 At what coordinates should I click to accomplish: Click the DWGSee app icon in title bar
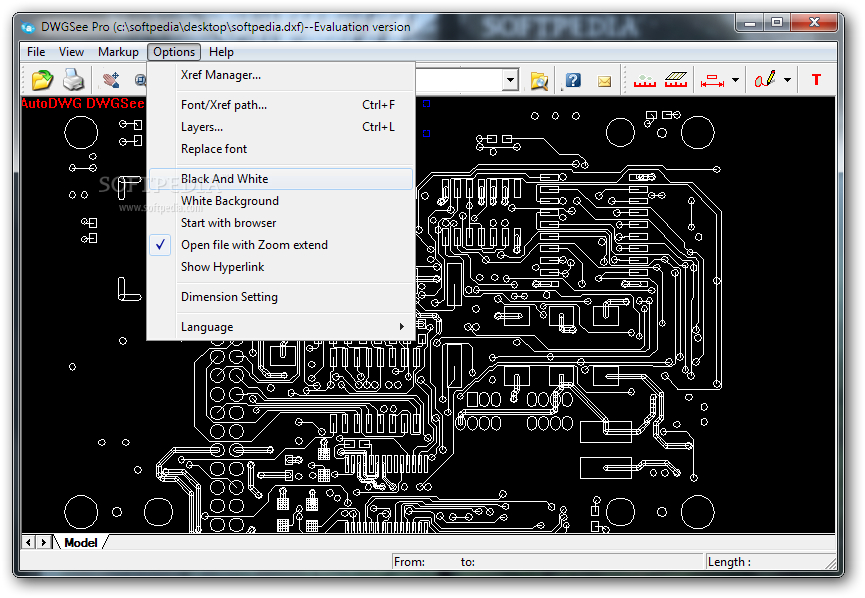coord(28,26)
